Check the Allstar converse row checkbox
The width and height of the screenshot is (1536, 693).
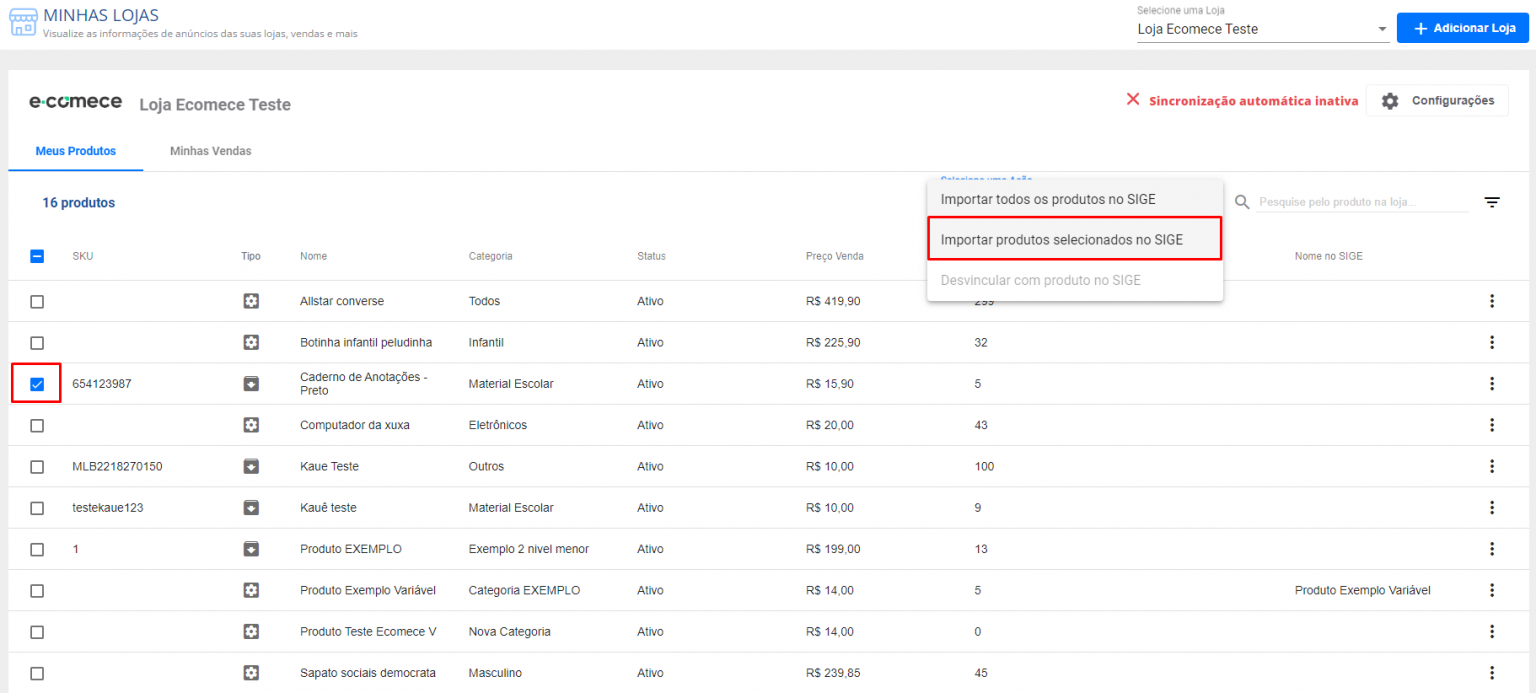point(37,301)
